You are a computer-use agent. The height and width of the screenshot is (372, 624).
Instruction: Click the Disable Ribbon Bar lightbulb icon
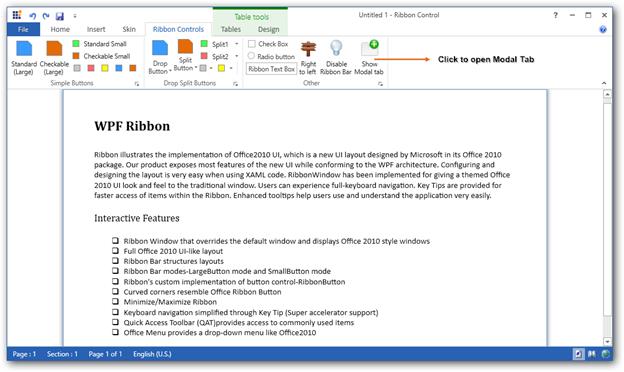point(336,49)
